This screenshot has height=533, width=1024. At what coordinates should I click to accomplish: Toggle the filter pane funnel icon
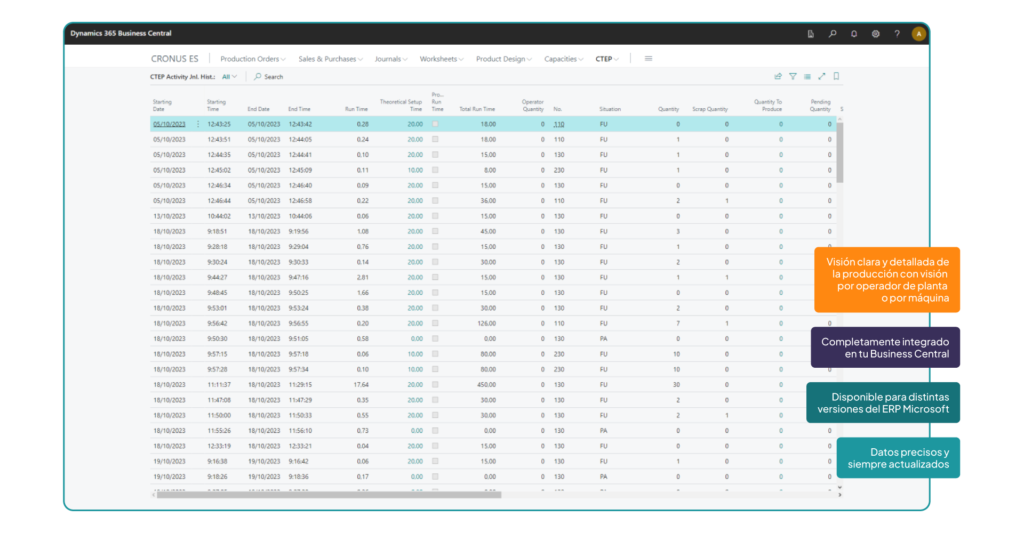[x=793, y=76]
